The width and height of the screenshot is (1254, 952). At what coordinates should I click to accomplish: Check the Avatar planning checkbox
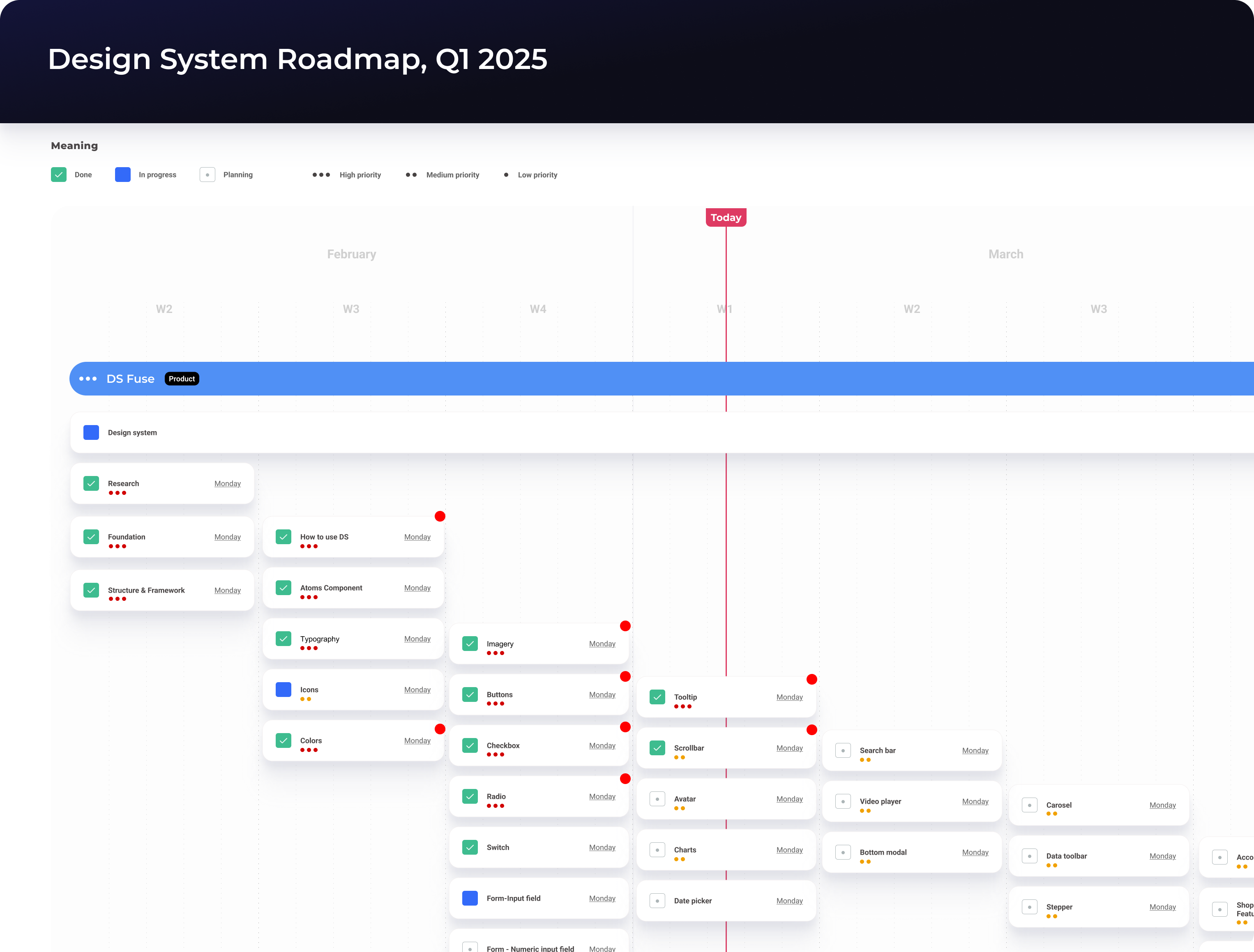657,799
